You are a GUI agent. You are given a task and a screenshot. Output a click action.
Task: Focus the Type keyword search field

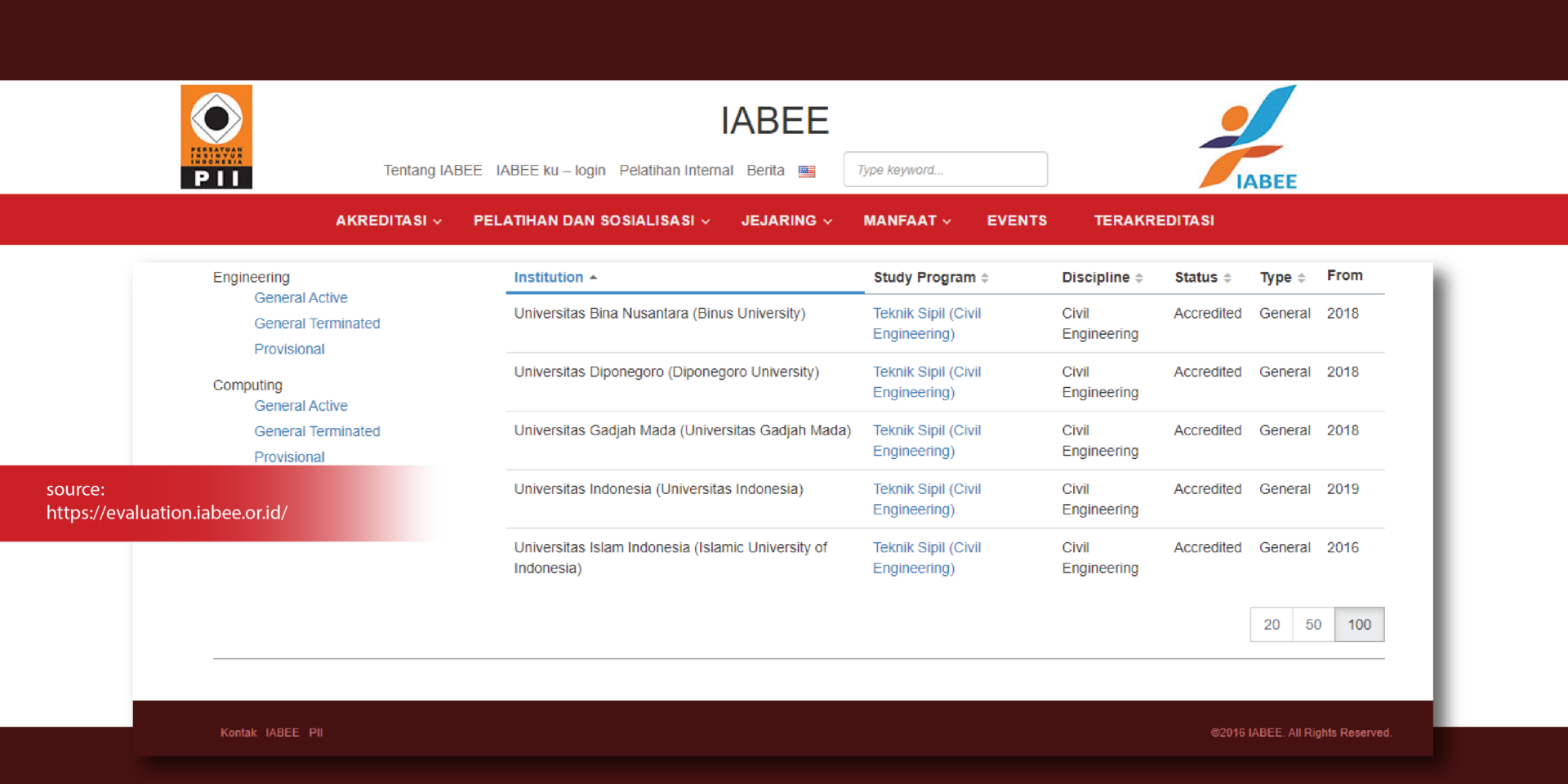coord(946,169)
